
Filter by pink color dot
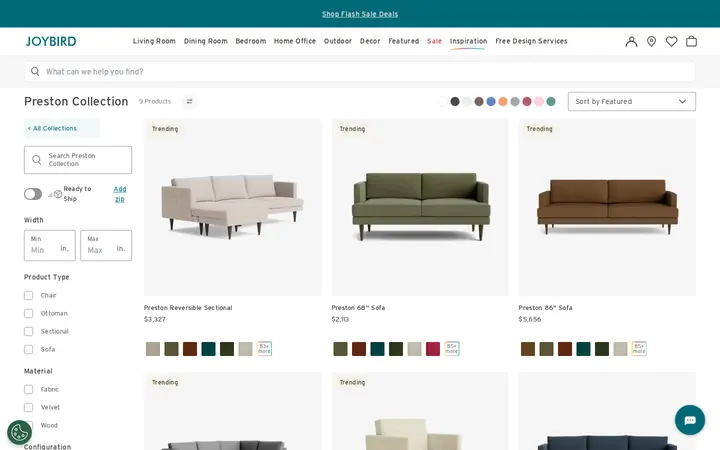click(539, 101)
